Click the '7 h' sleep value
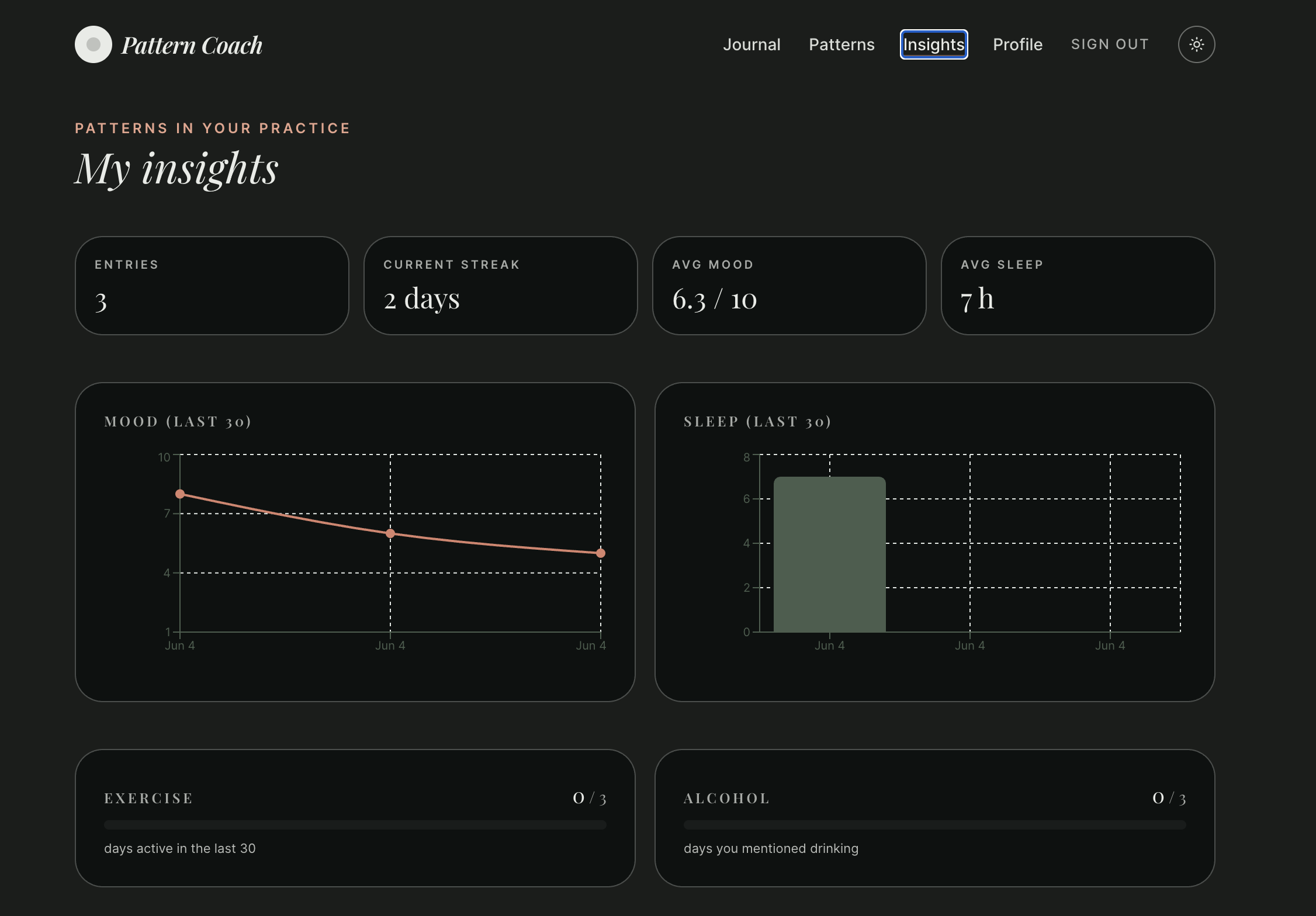 (977, 299)
